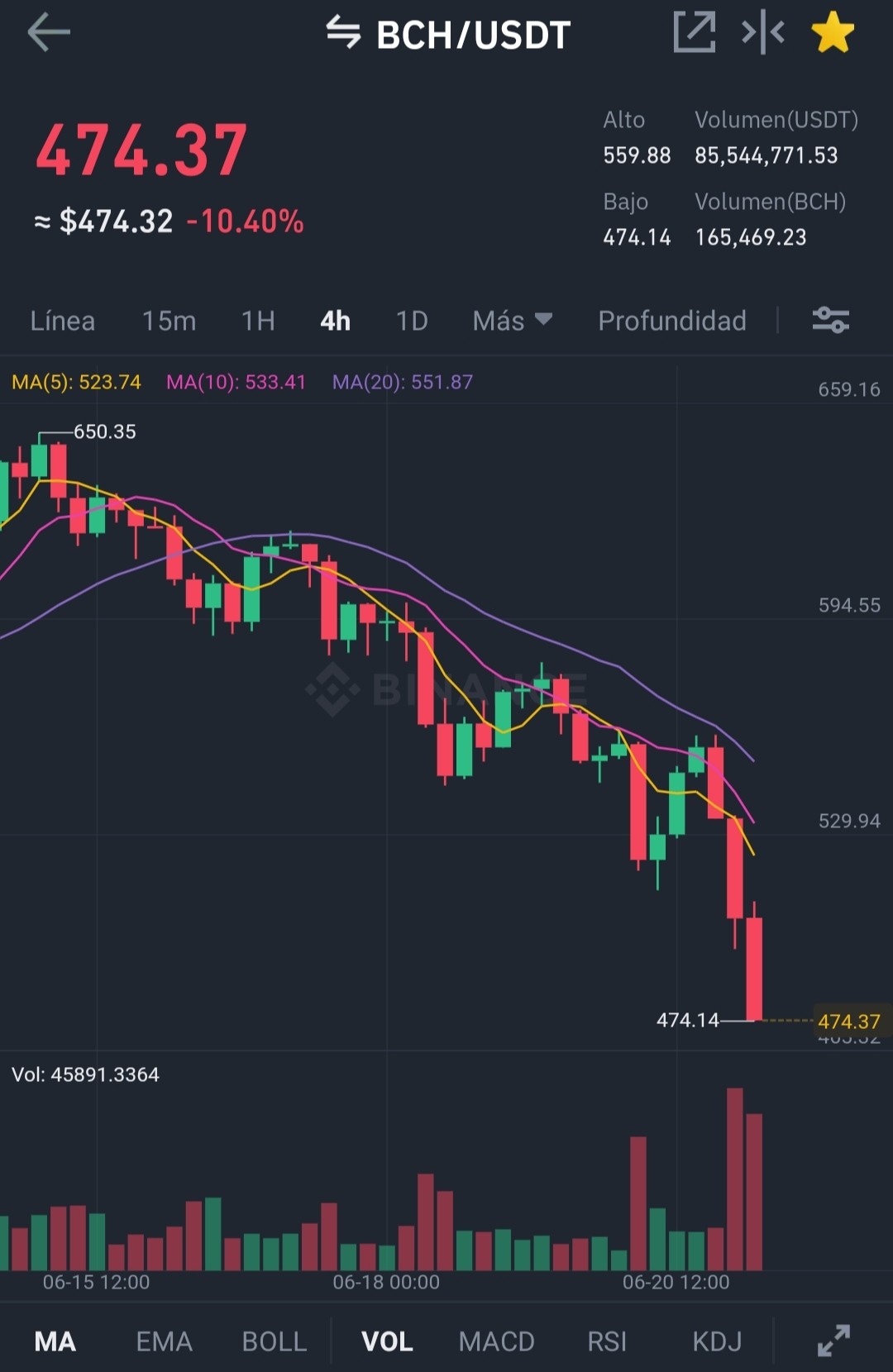Select the 1D interval

412,321
